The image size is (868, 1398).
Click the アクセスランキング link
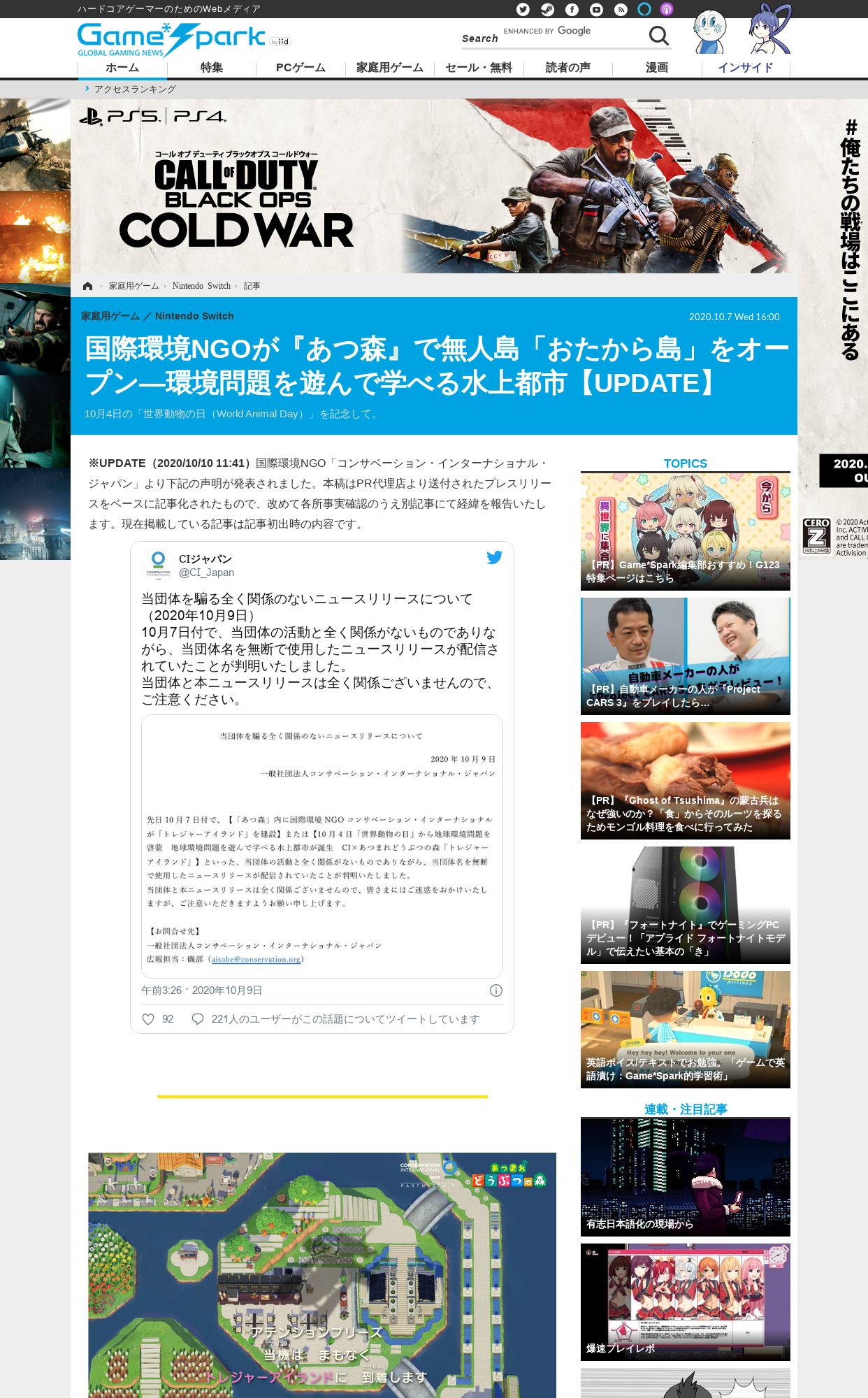click(x=135, y=89)
